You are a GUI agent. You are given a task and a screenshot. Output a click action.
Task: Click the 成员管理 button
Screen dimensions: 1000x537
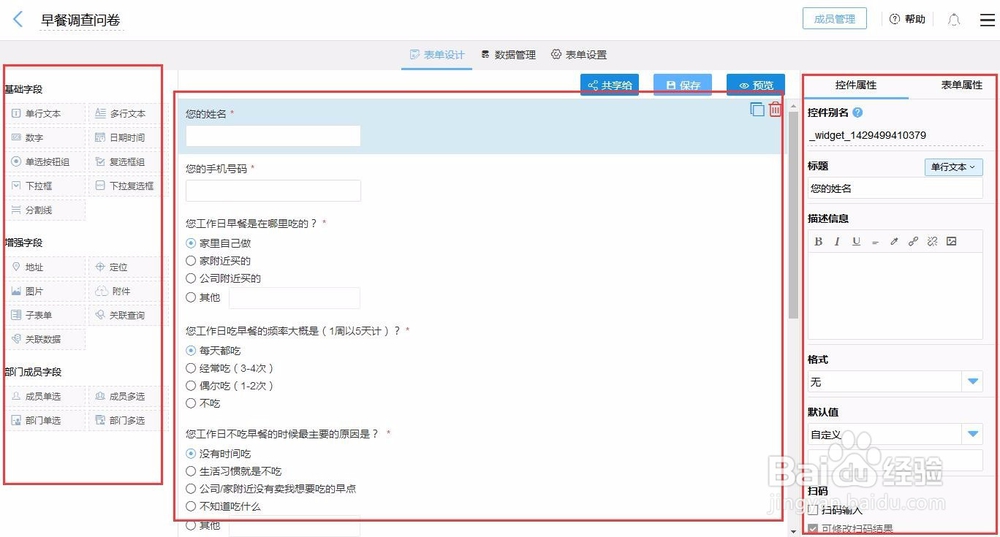pyautogui.click(x=834, y=19)
